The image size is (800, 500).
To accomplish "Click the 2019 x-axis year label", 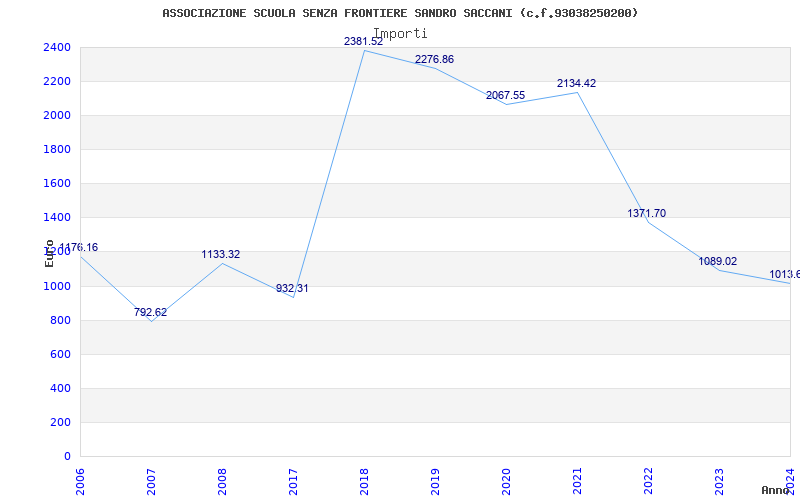I will 435,481.
